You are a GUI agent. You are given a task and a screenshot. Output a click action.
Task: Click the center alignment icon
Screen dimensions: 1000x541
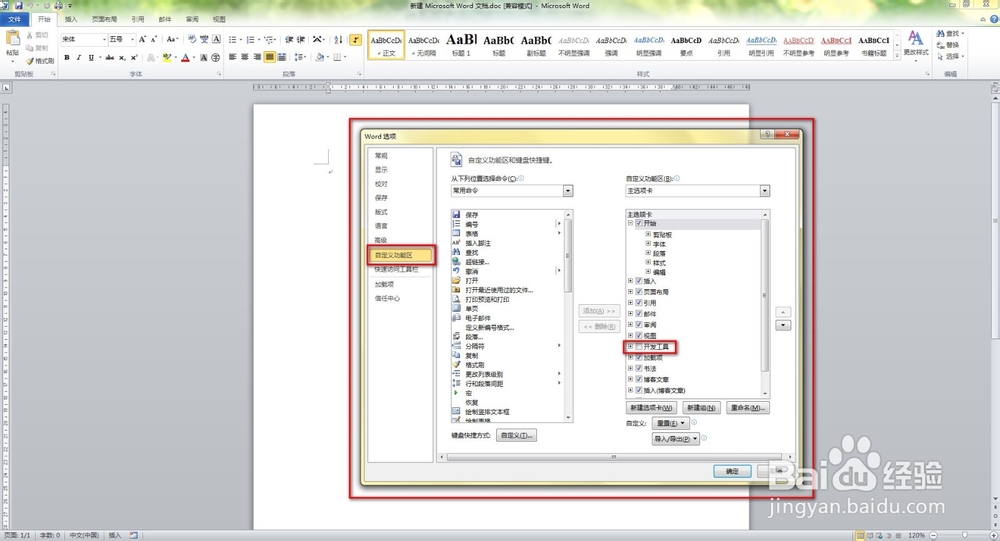(245, 57)
